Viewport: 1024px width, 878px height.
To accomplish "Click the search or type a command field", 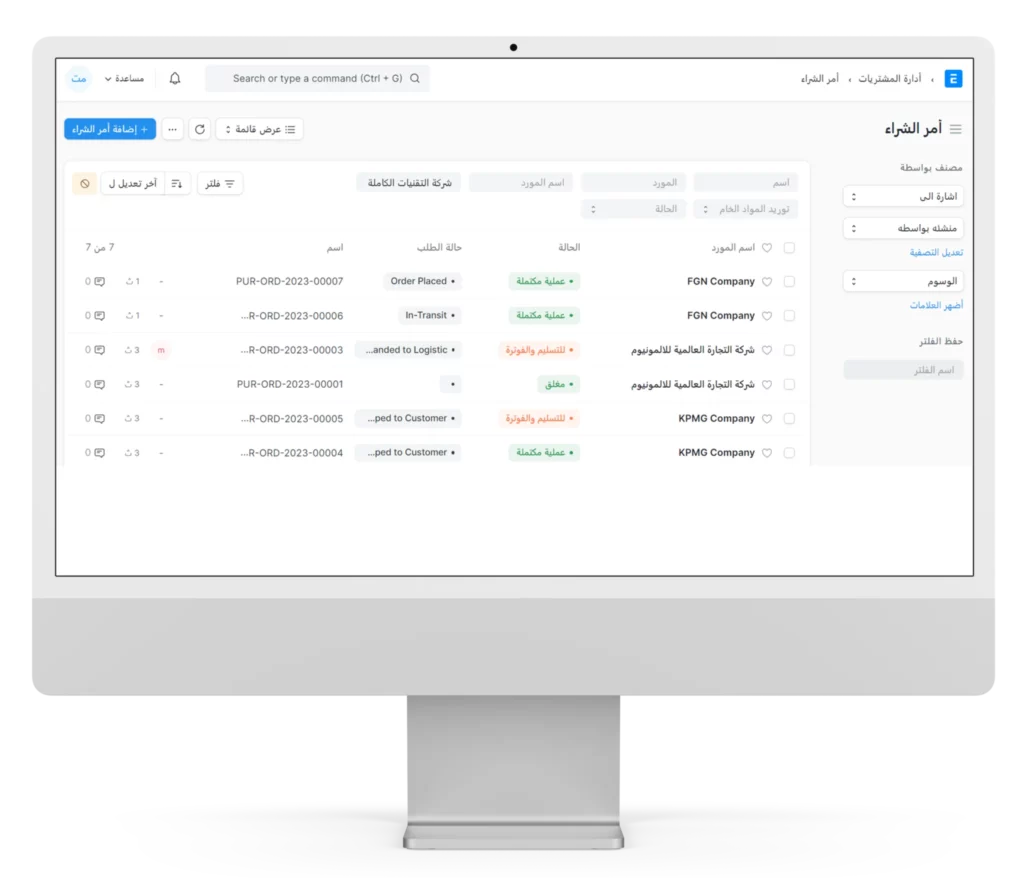I will coord(317,78).
